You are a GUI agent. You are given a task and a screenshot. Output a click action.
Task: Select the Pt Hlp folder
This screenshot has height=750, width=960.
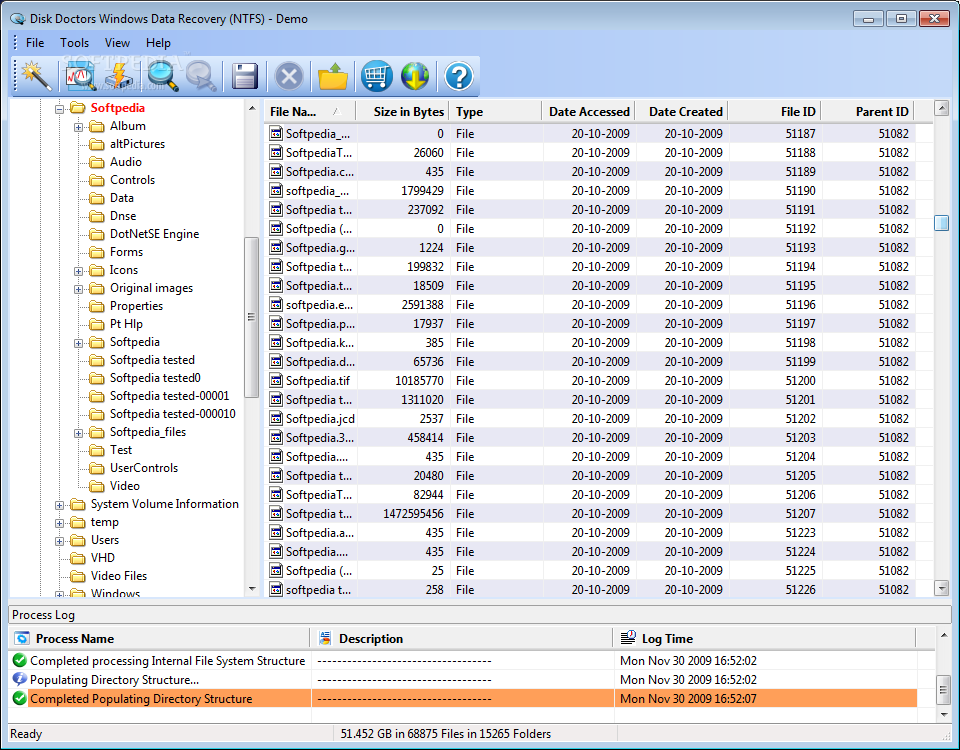[126, 324]
